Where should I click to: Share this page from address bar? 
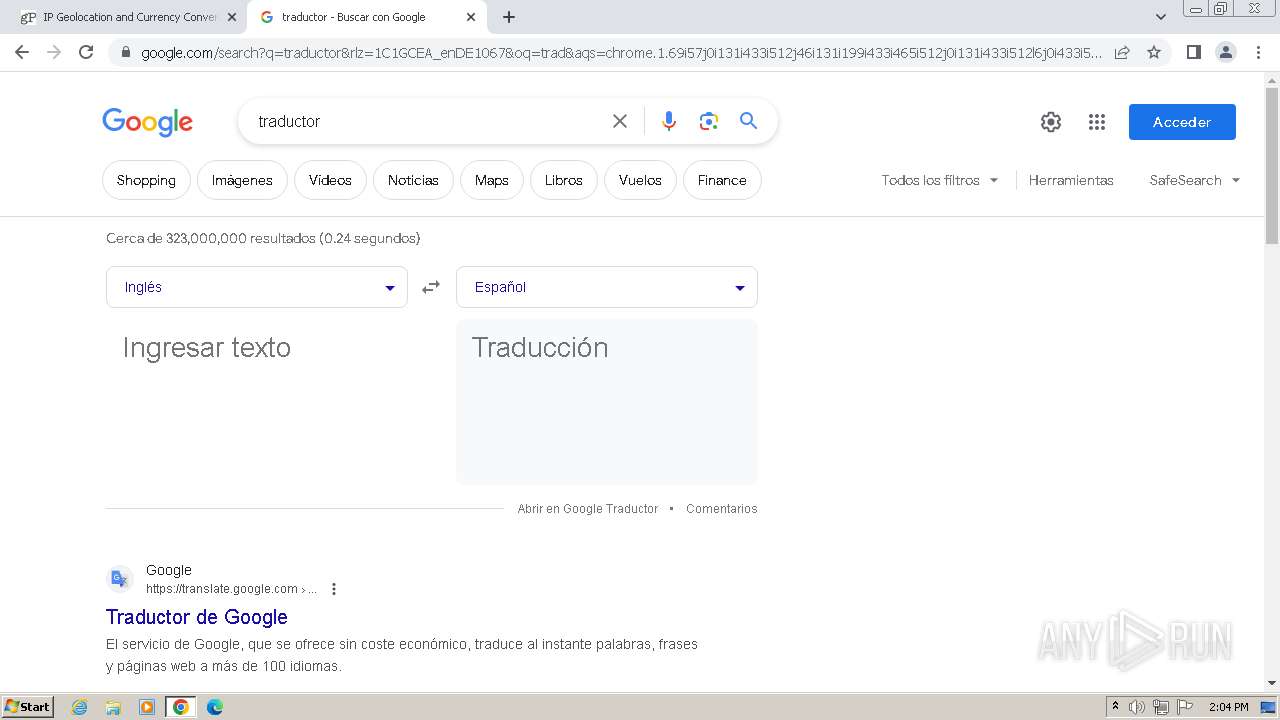[1122, 52]
